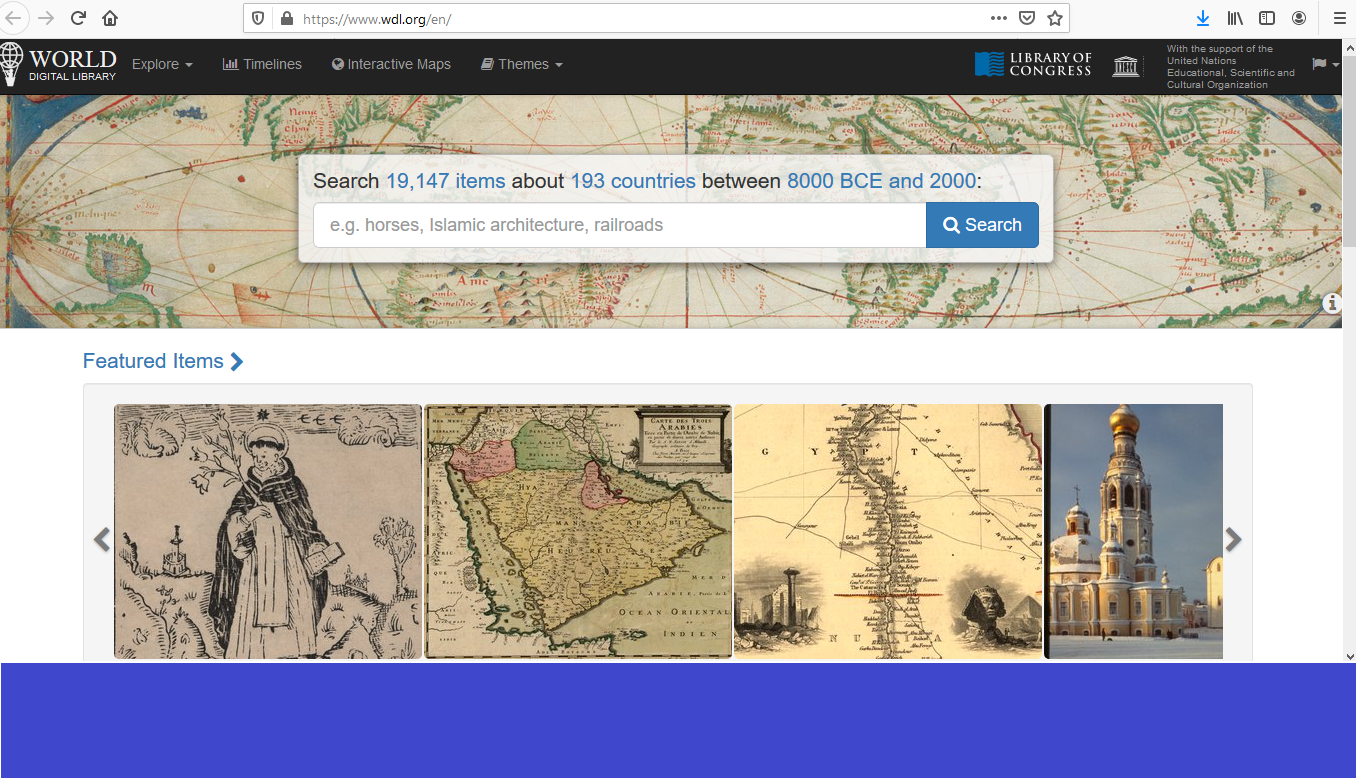Viewport: 1356px width, 778px height.
Task: Click the browser back arrow
Action: [x=12, y=18]
